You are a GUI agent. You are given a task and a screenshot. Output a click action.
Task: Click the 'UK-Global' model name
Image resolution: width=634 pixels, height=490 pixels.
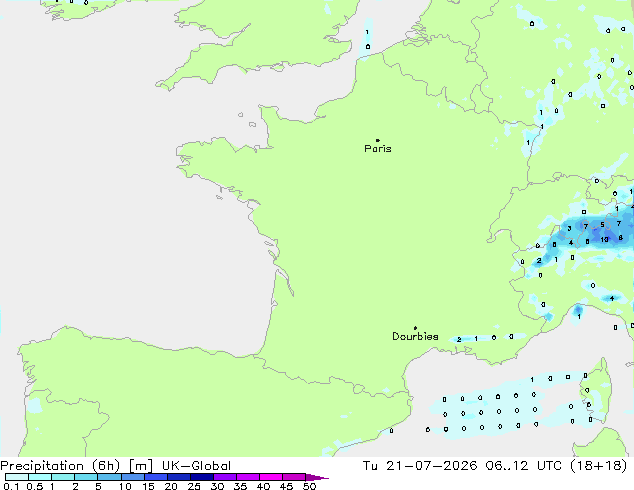(x=196, y=466)
